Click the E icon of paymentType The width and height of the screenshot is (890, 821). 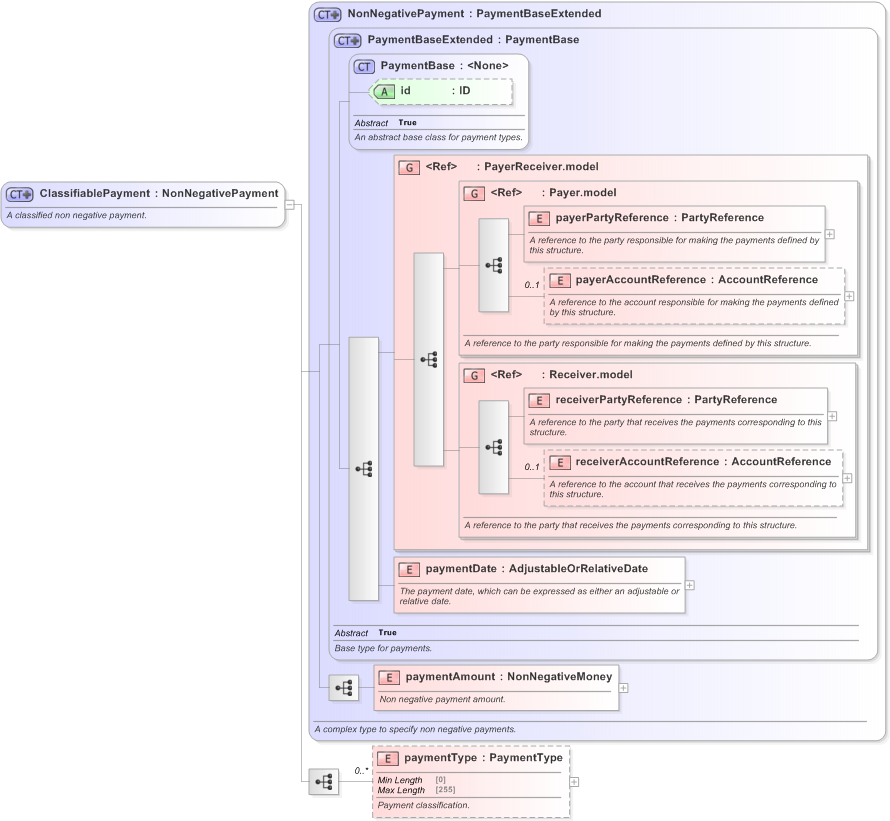388,759
